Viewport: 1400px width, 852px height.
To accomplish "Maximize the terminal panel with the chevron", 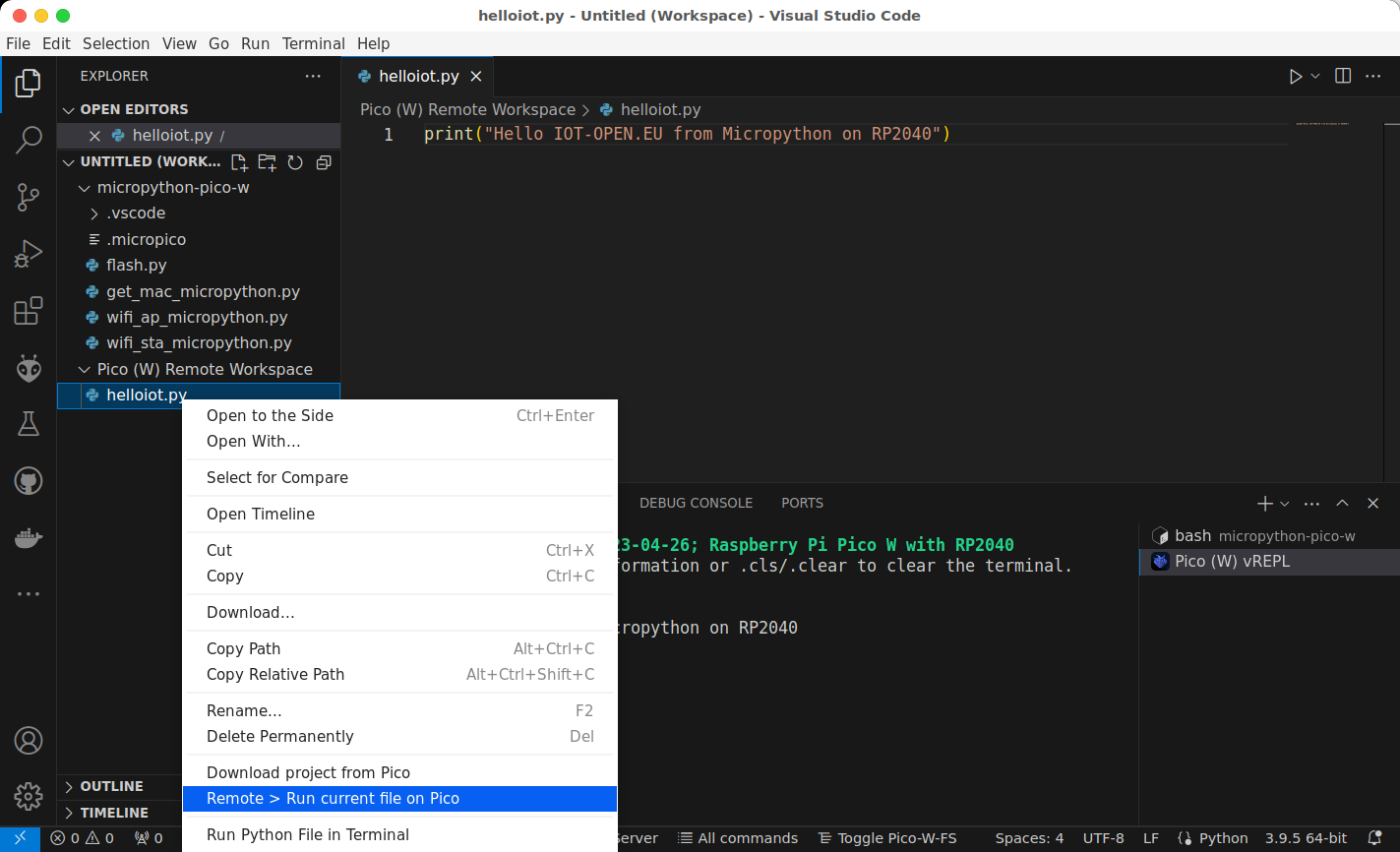I will point(1342,503).
